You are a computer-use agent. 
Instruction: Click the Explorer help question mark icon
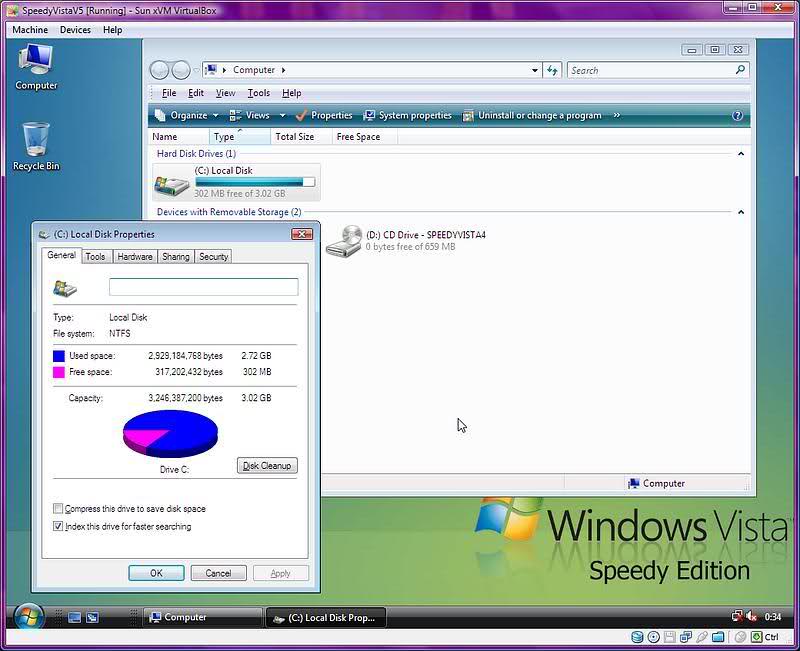tap(738, 115)
